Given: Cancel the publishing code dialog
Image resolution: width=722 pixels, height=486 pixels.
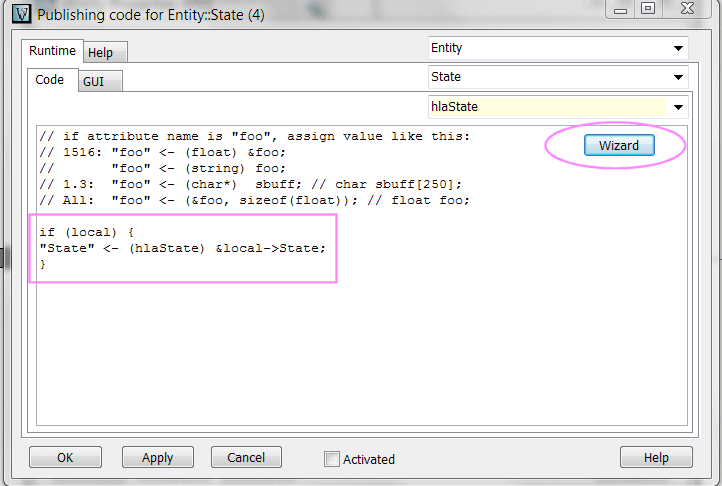Looking at the screenshot, I should (x=245, y=458).
